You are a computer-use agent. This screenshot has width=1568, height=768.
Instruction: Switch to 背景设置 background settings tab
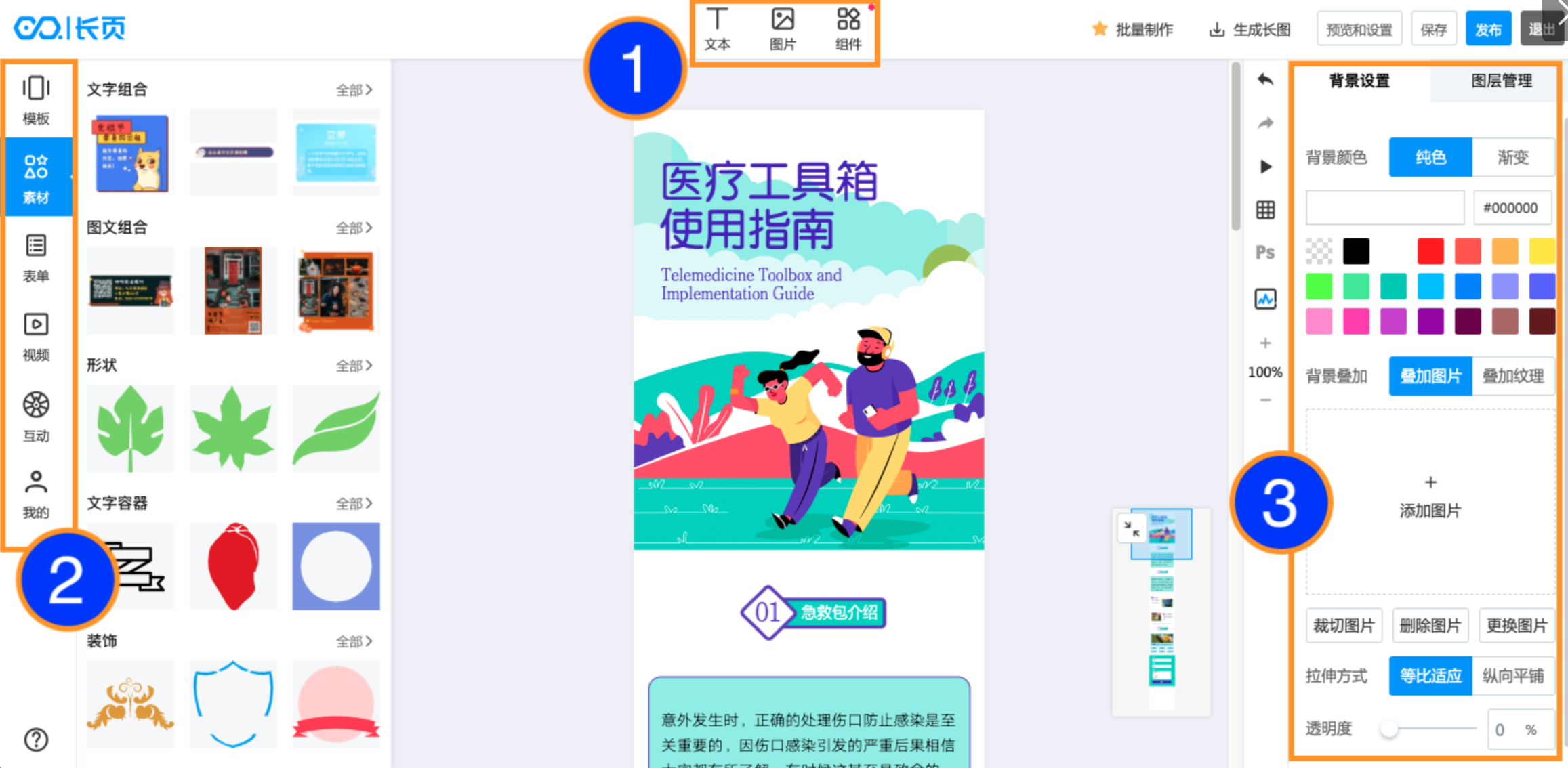click(x=1359, y=81)
